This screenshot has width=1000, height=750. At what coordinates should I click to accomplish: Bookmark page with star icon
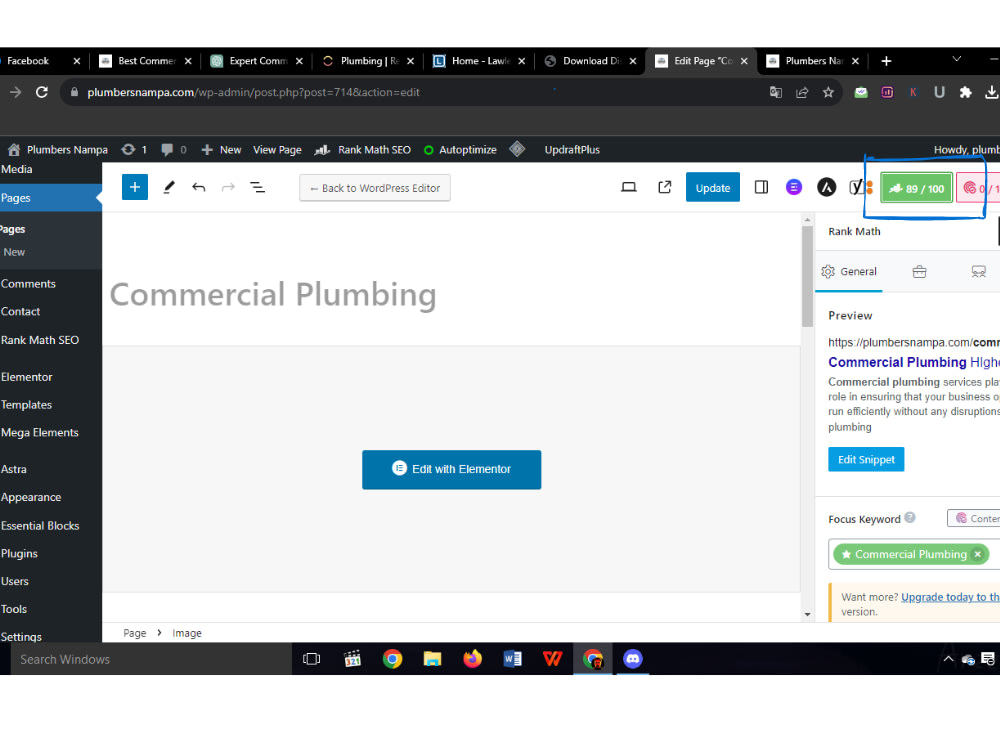pos(828,92)
